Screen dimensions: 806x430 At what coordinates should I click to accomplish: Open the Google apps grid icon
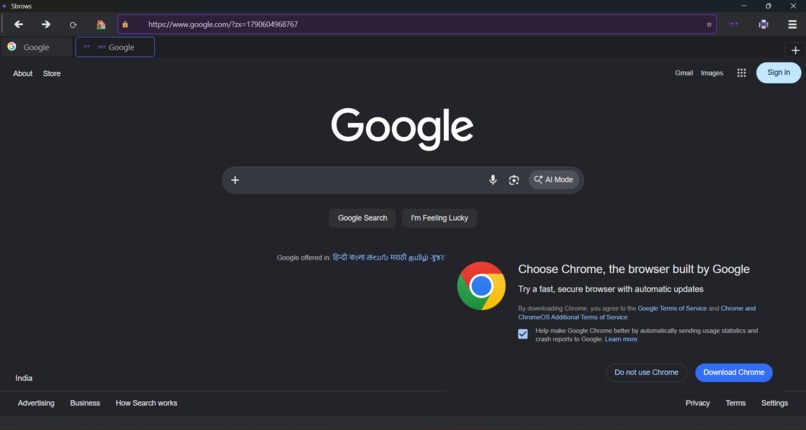pos(741,73)
